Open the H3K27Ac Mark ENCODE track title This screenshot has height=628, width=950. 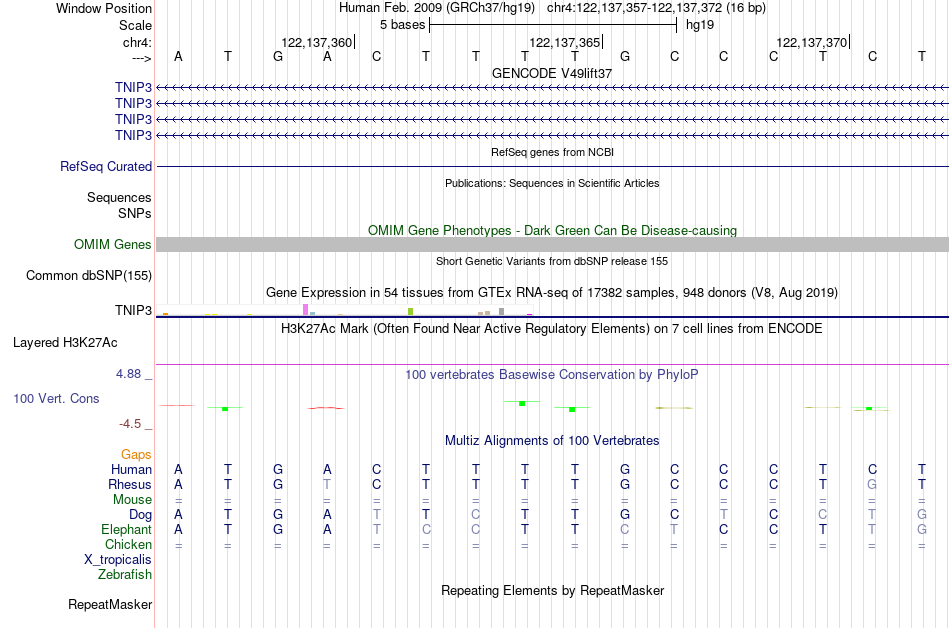552,329
